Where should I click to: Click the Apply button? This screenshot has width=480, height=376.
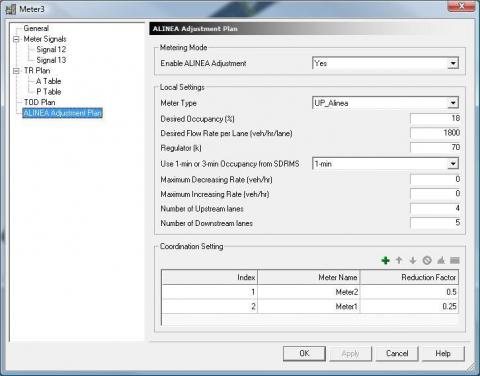click(x=350, y=353)
